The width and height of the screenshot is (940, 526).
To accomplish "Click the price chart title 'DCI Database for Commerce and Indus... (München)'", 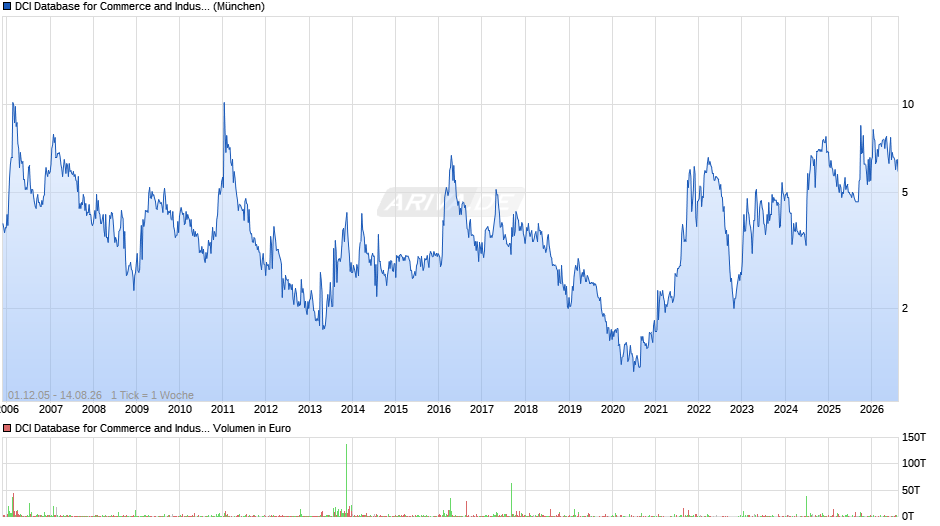I will (140, 7).
